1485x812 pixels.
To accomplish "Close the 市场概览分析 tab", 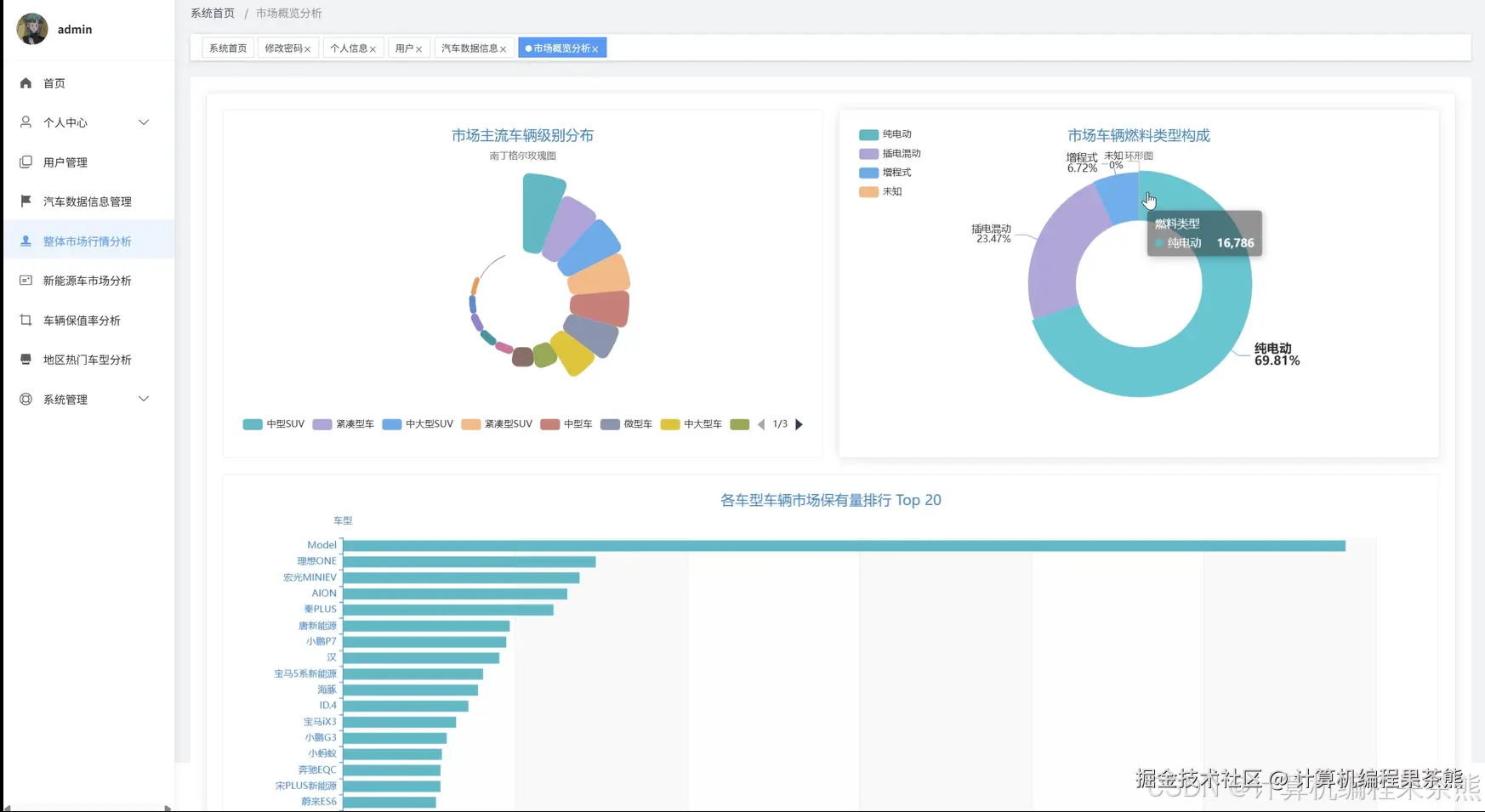I will tap(595, 49).
